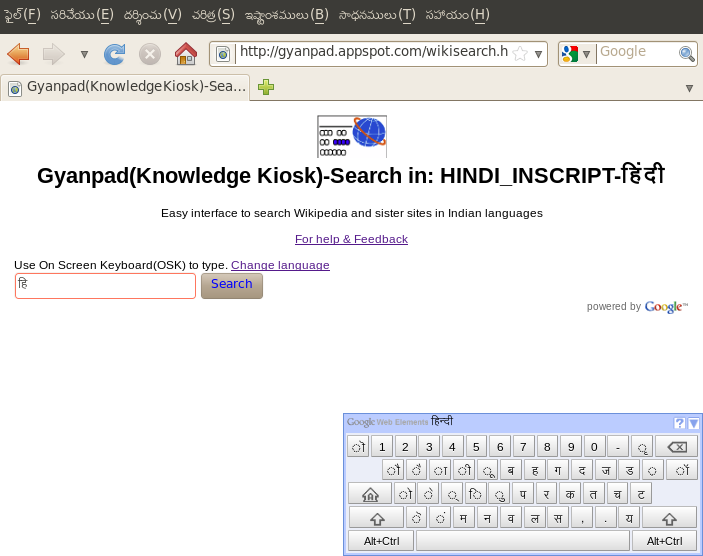Open the ఫైల్(F) File menu

(x=22, y=15)
